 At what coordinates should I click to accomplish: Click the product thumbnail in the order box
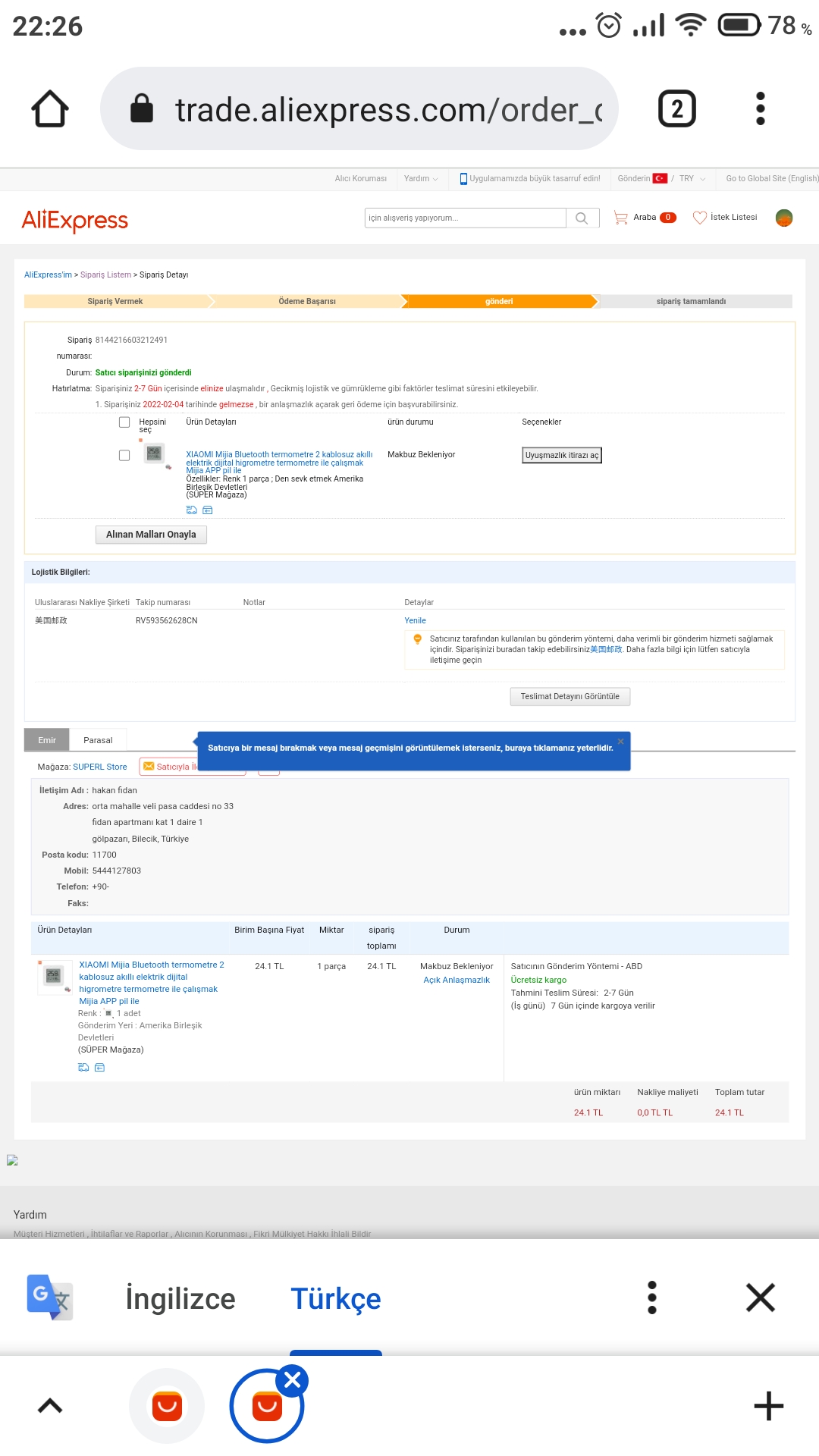click(154, 453)
